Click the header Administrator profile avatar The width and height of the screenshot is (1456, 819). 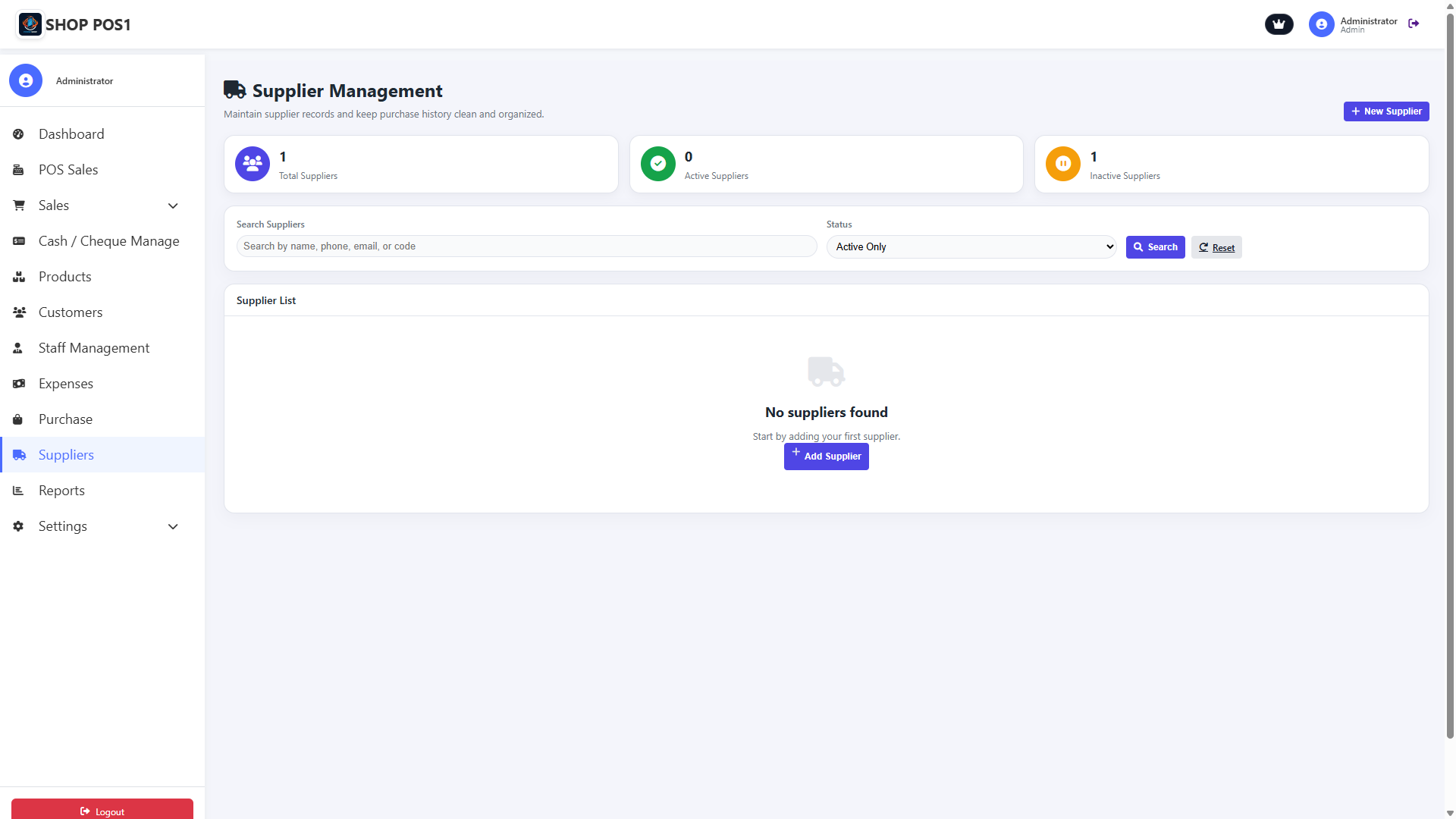[1321, 24]
